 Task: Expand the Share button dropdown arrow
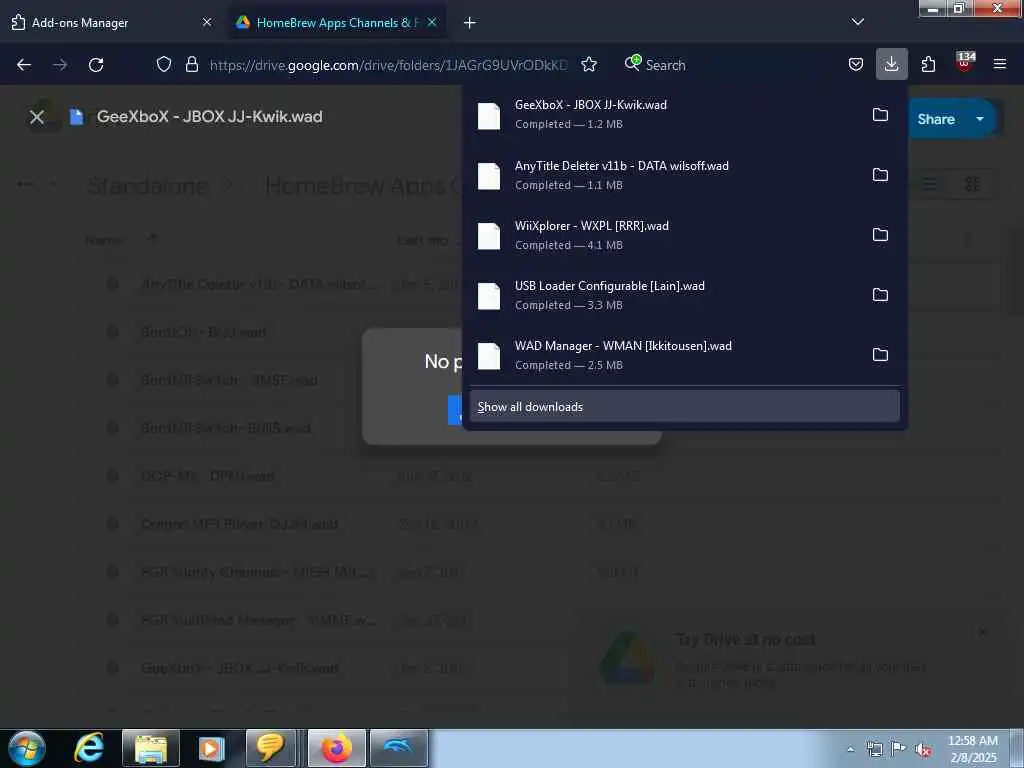click(980, 119)
